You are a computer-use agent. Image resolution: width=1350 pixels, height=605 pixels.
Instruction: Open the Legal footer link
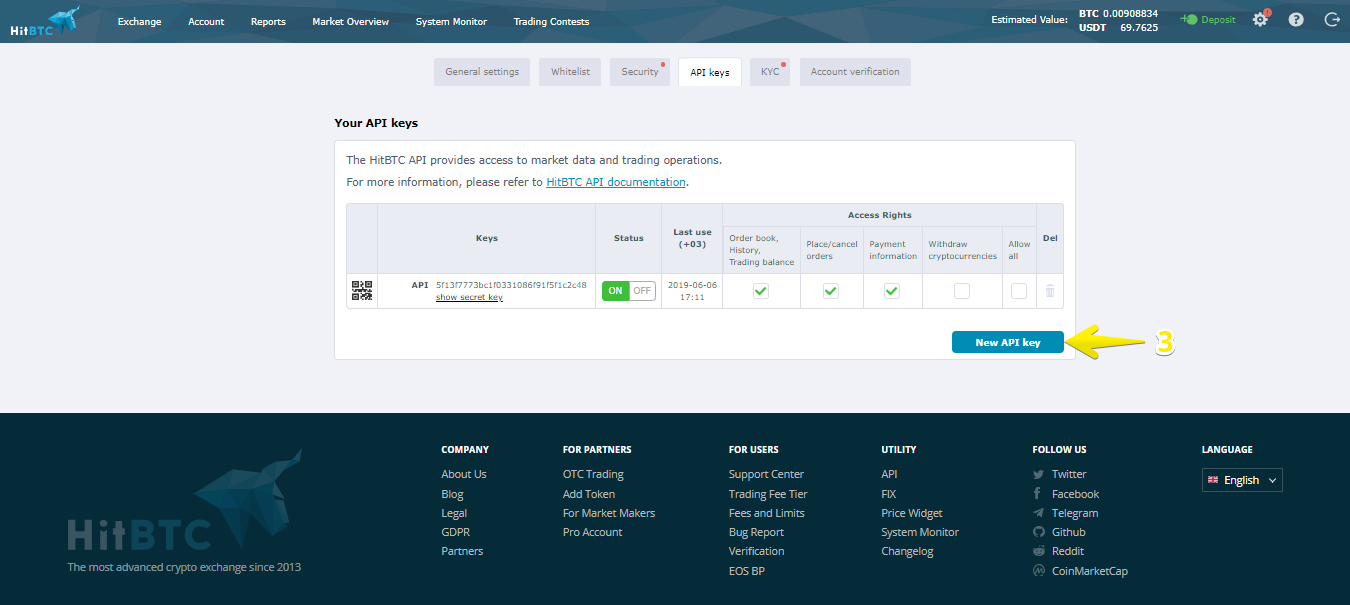(454, 513)
